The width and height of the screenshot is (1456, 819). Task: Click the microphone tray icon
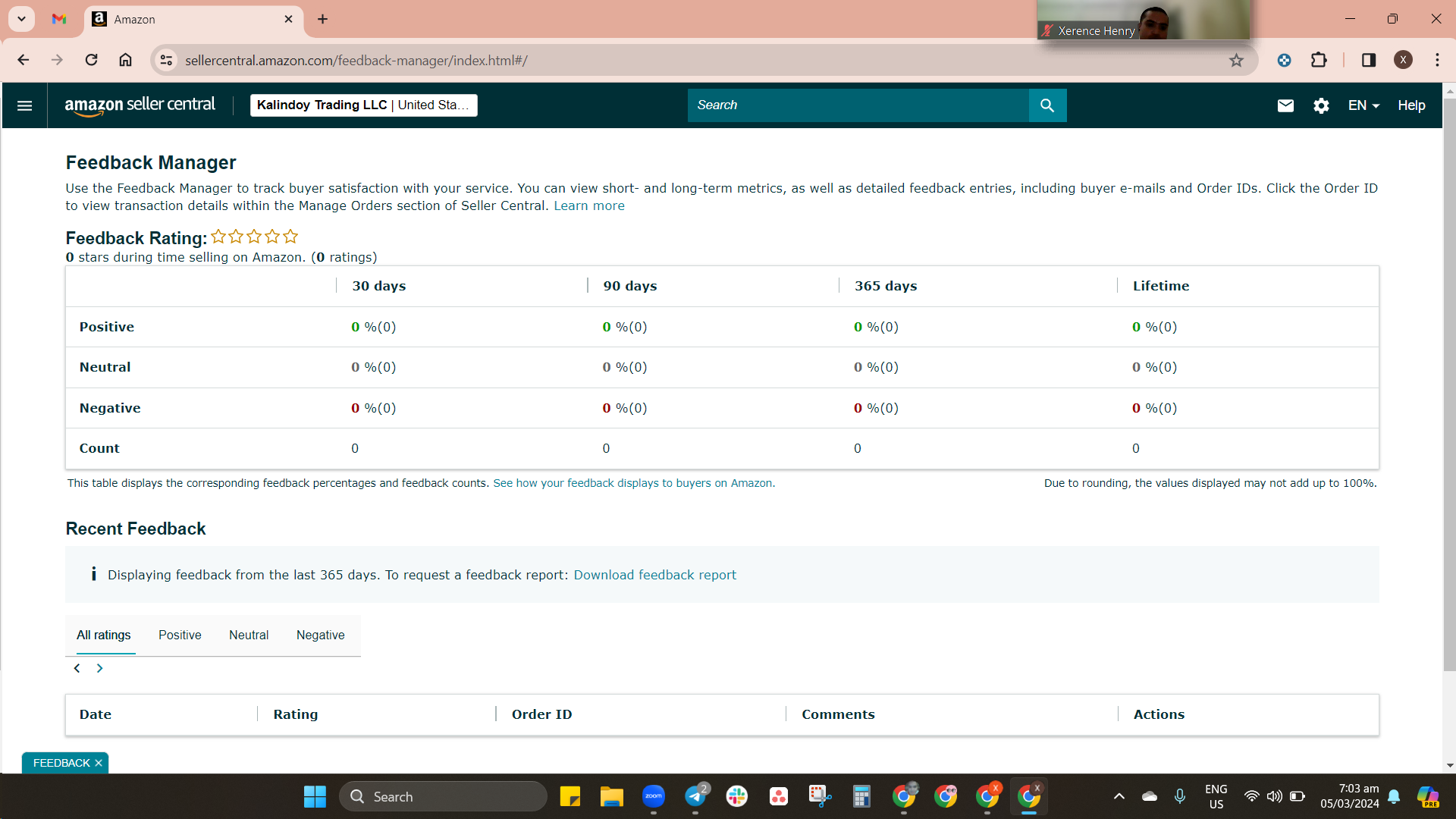pyautogui.click(x=1179, y=796)
